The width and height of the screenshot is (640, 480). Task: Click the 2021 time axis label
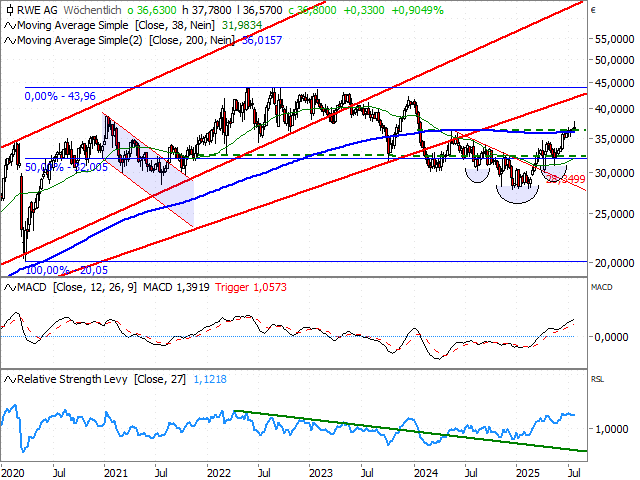coord(116,473)
